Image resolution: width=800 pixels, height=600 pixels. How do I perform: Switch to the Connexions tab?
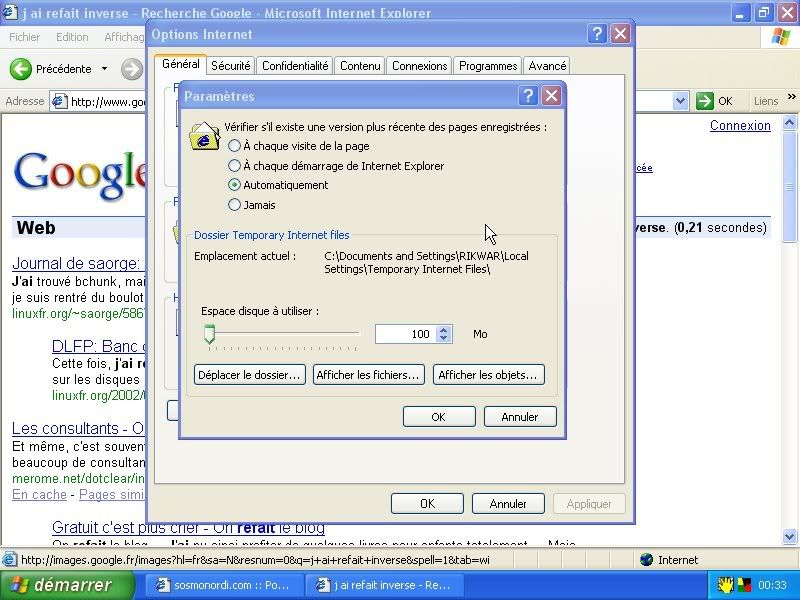click(419, 66)
